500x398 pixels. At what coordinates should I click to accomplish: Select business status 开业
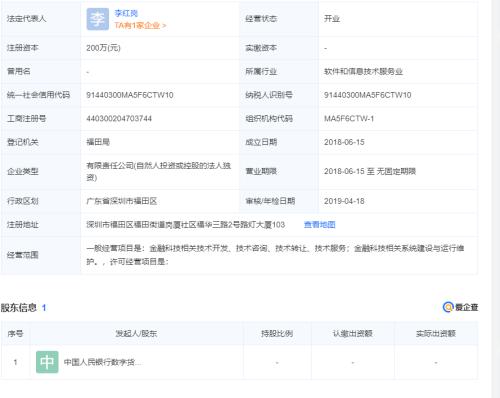[x=332, y=19]
